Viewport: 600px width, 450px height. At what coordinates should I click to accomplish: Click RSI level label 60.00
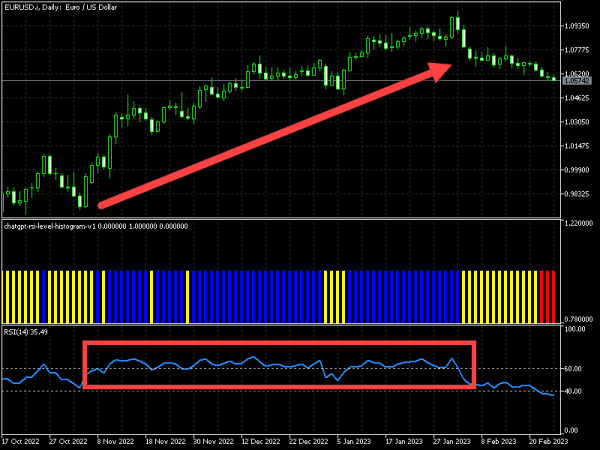tap(575, 369)
